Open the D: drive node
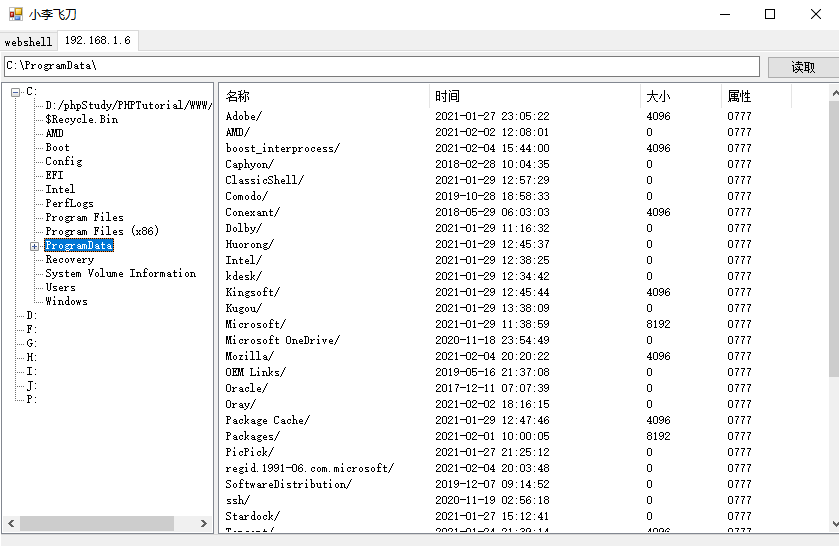Viewport: 839px width, 546px height. [32, 315]
